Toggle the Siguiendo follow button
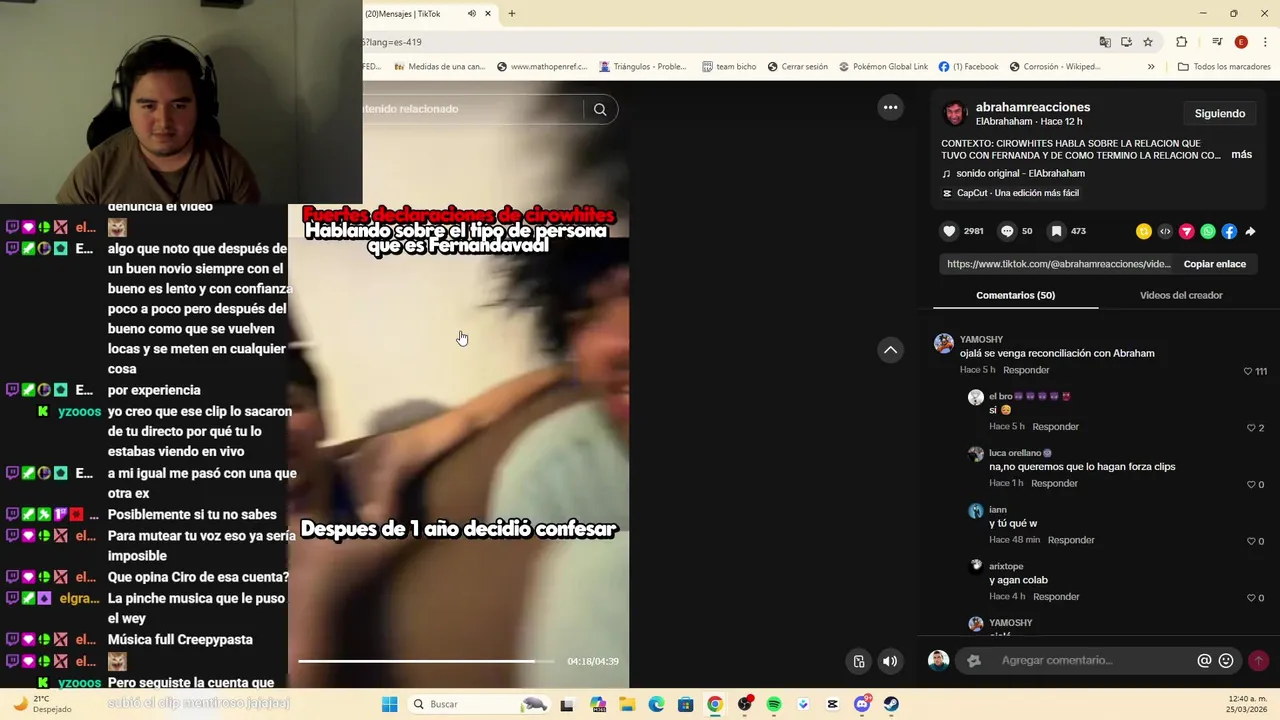The width and height of the screenshot is (1280, 720). coord(1220,114)
